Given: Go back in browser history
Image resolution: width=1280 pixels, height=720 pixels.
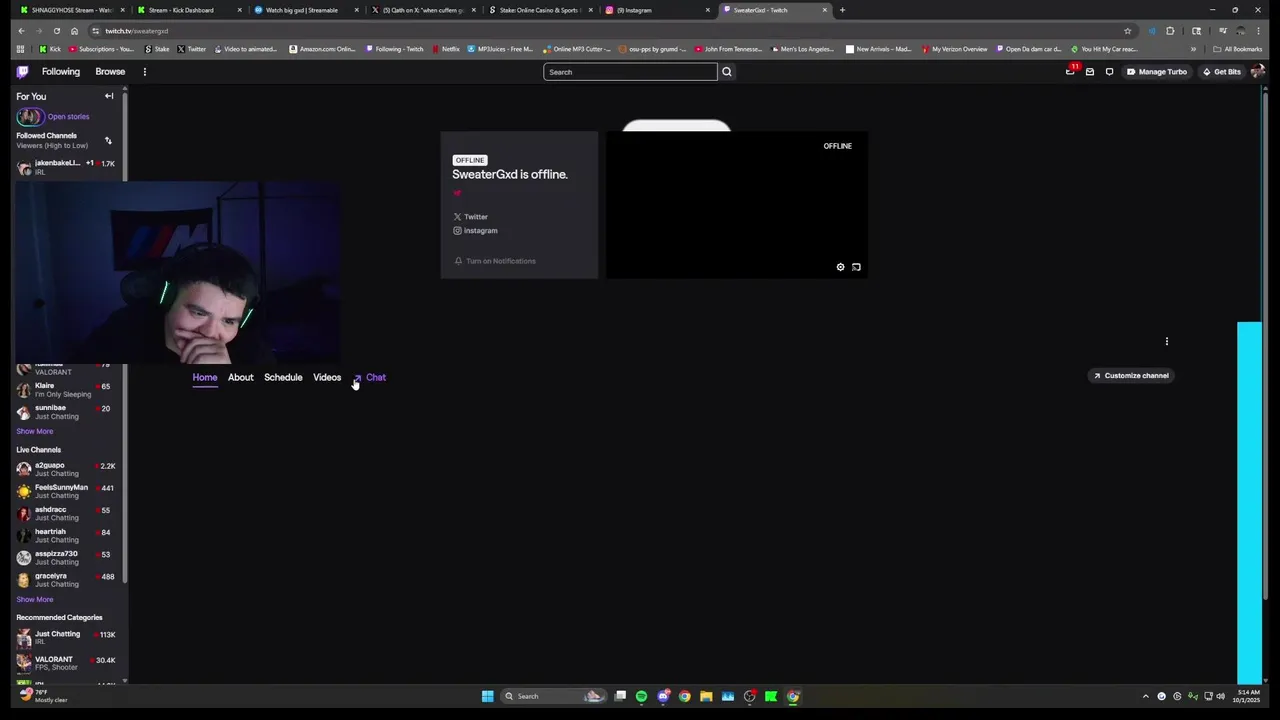Looking at the screenshot, I should [20, 31].
